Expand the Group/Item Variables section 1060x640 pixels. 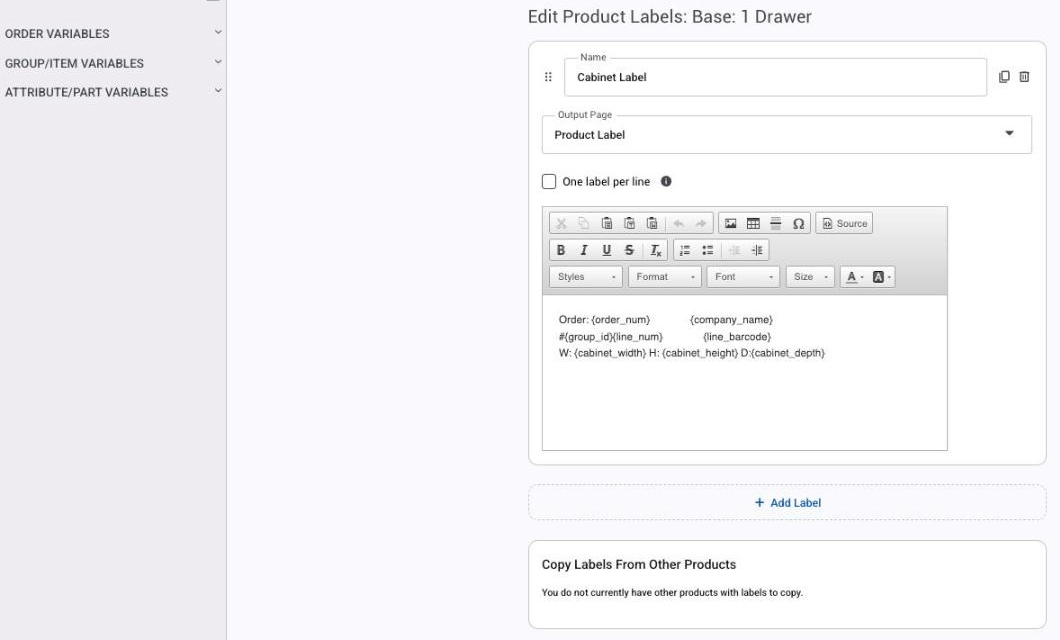[x=114, y=63]
